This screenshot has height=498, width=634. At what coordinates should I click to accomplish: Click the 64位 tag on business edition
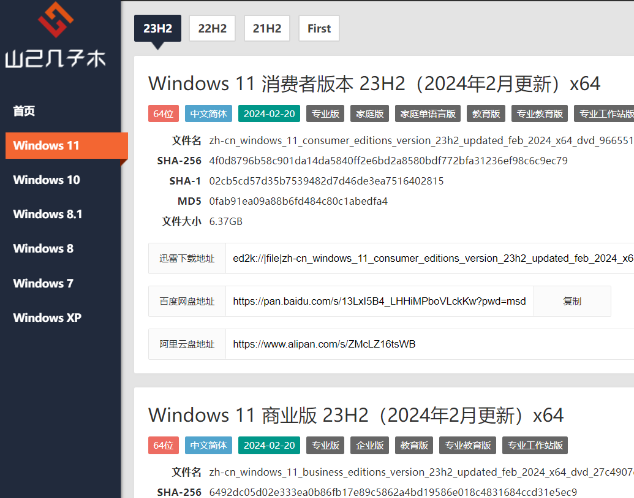pos(163,445)
